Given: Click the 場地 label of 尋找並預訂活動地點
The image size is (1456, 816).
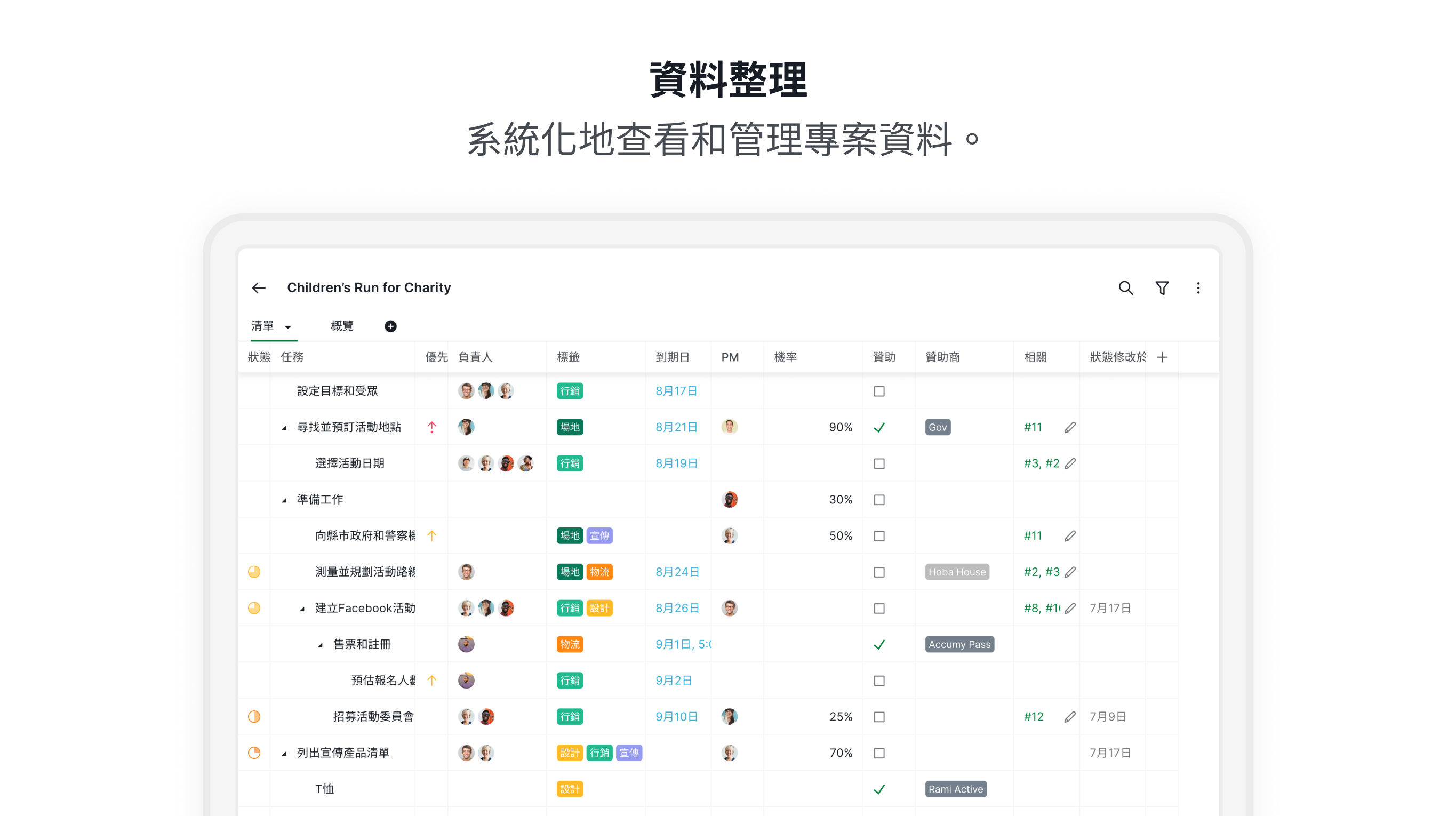Looking at the screenshot, I should (570, 427).
